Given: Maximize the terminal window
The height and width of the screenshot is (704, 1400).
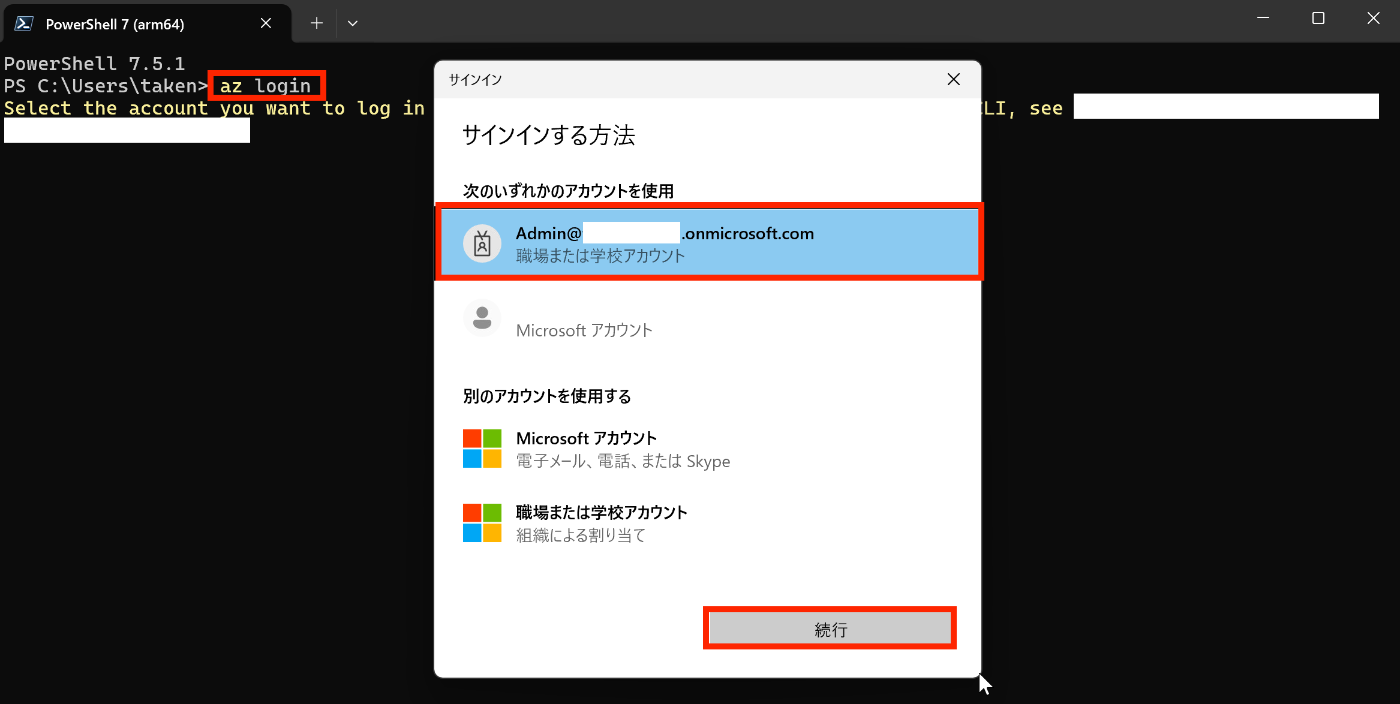Looking at the screenshot, I should [x=1318, y=19].
